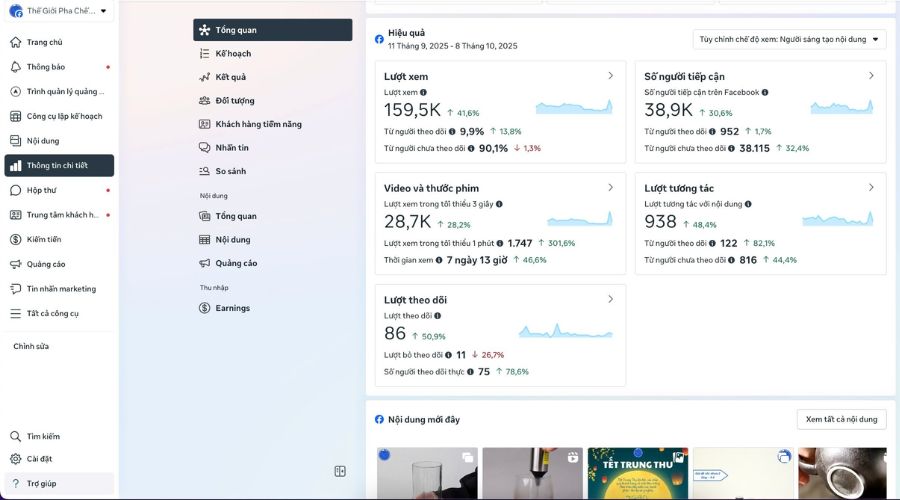Select Thông tin chi tiết bar chart icon
Image resolution: width=900 pixels, height=500 pixels.
pos(15,165)
